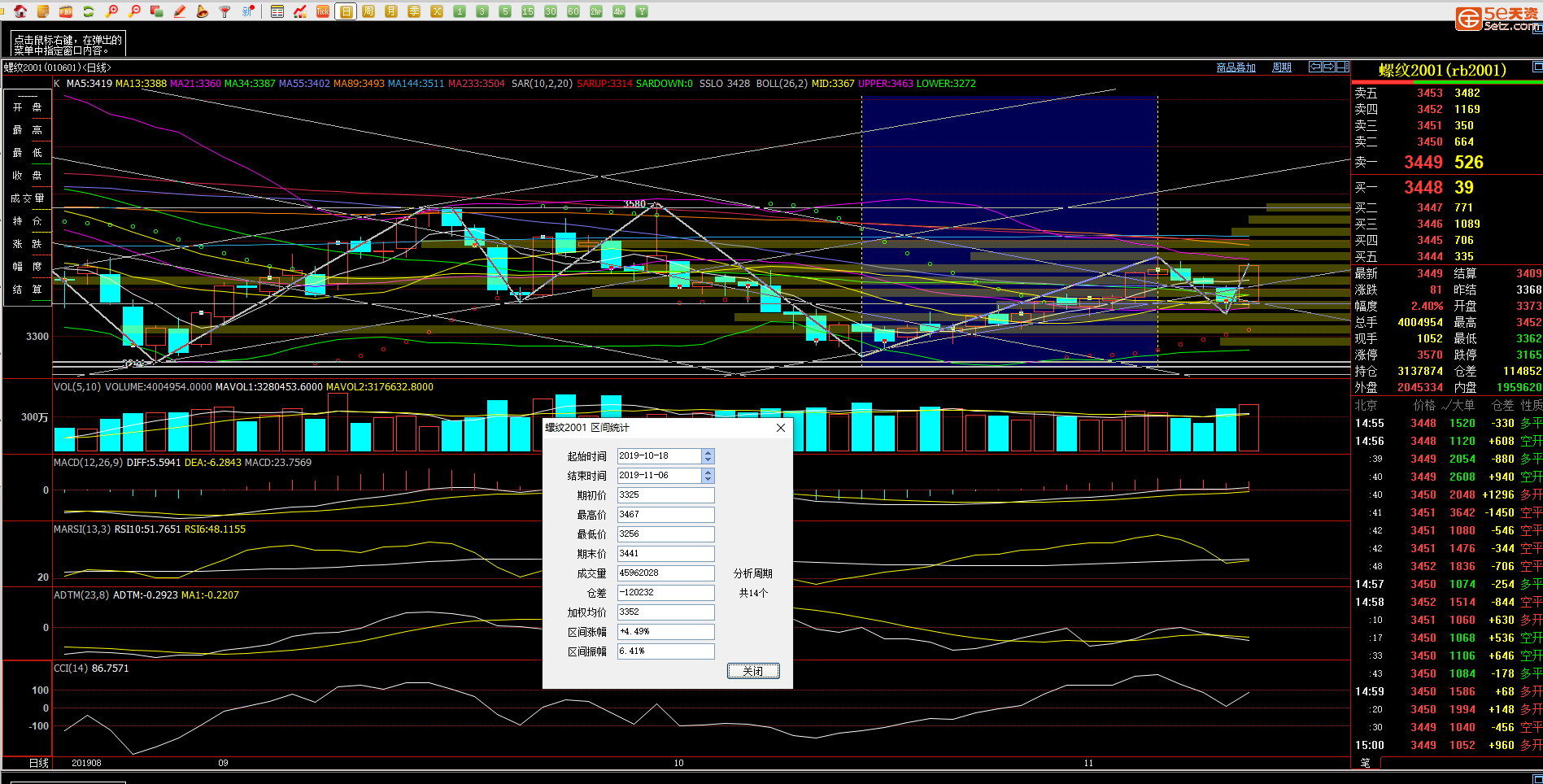Open the F10 info icon

66,11
